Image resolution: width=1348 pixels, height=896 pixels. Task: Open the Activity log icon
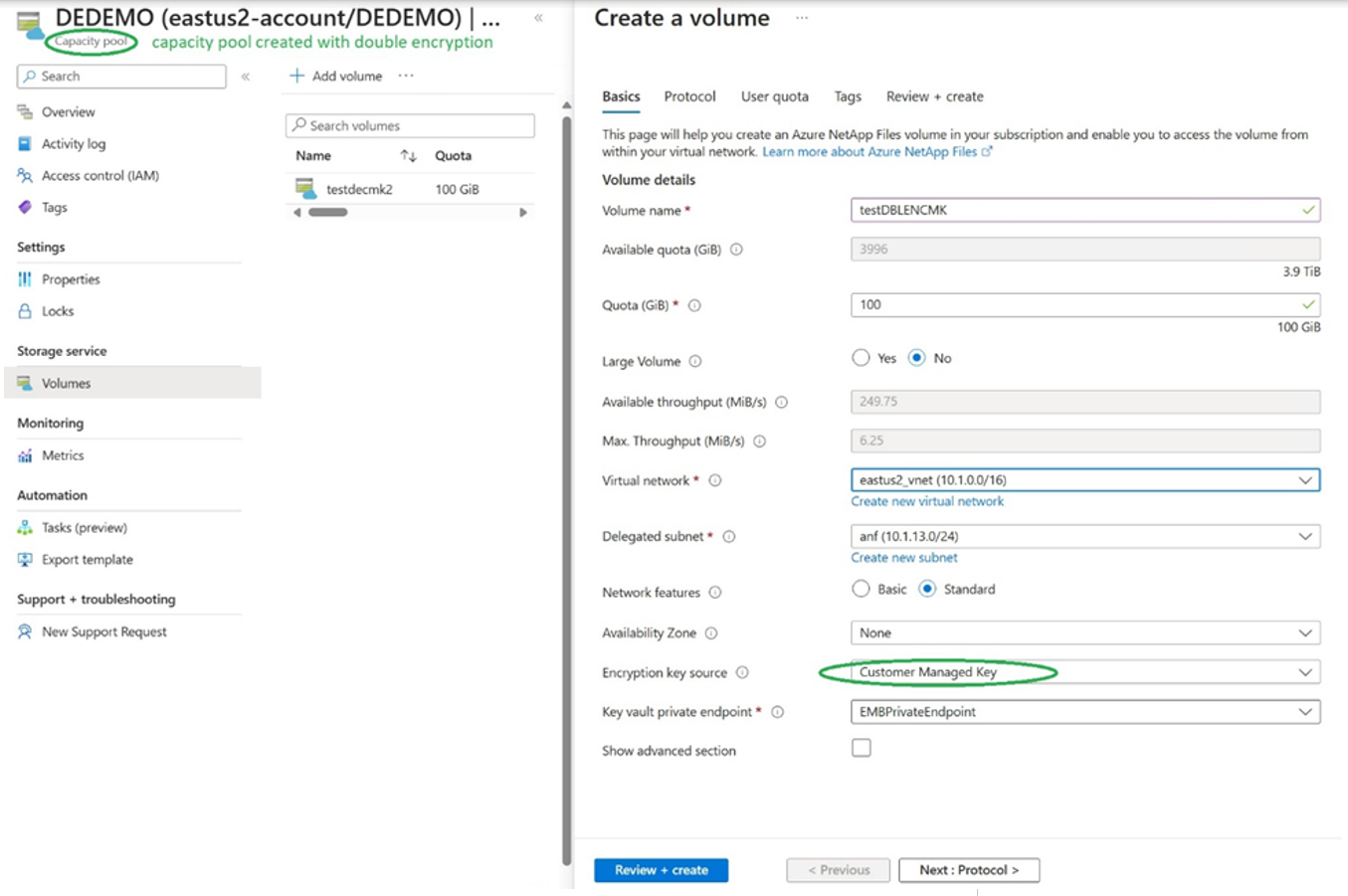[x=25, y=144]
